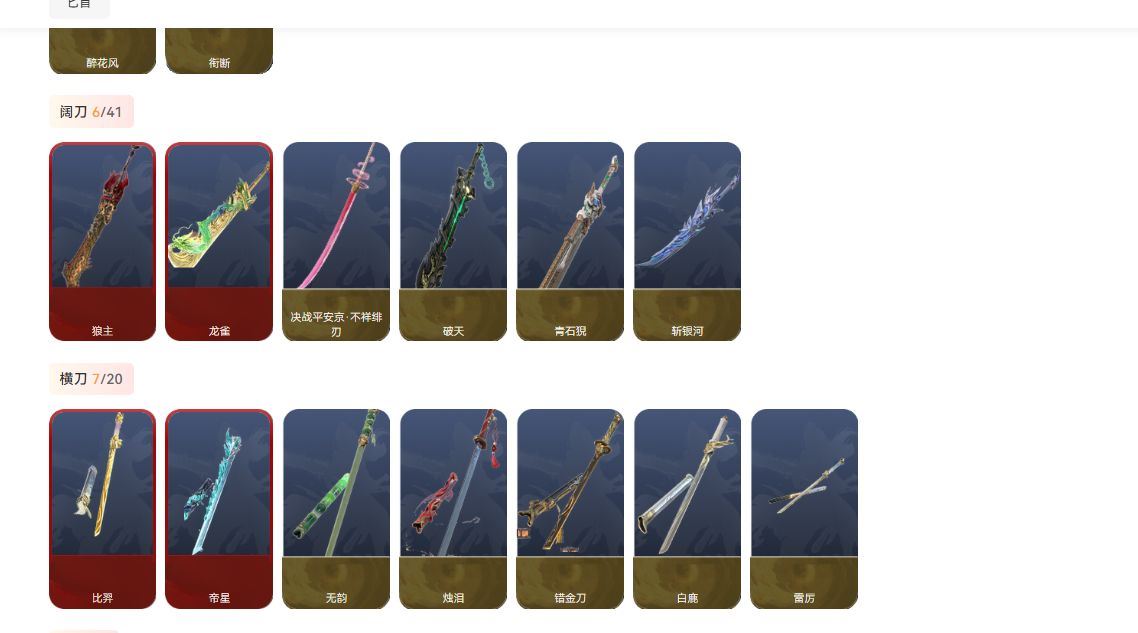Viewport: 1138px width, 633px height.
Task: Select the 狼主 weapon skin card
Action: pyautogui.click(x=102, y=241)
